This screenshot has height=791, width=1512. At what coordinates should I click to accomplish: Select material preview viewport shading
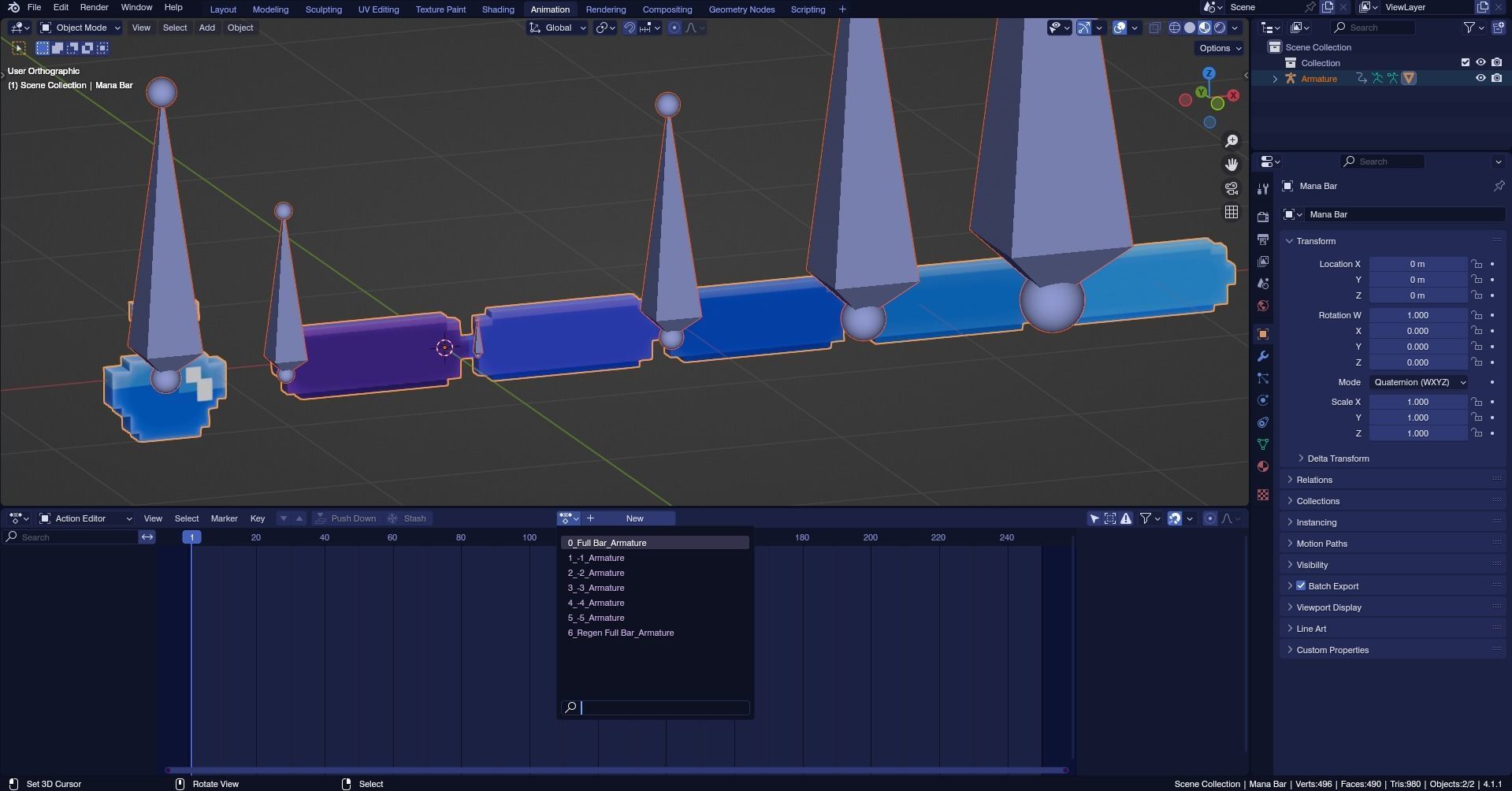coord(1205,28)
